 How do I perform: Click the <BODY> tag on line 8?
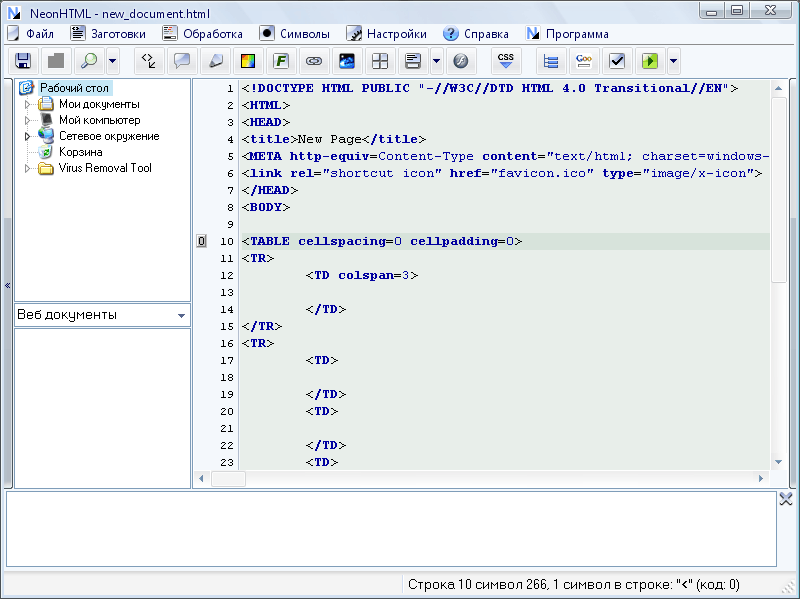[x=266, y=207]
